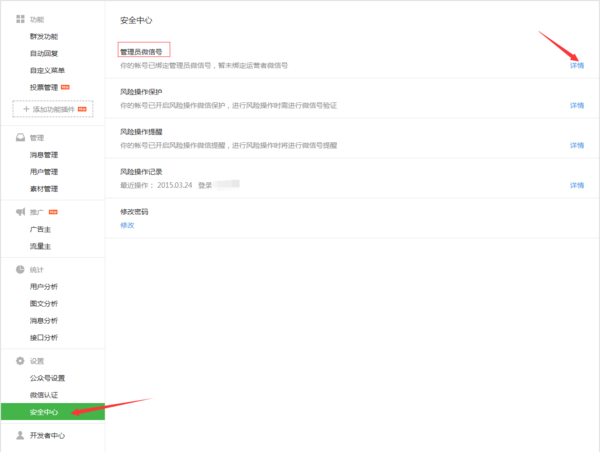600x452 pixels.
Task: Click the 修改 password link
Action: click(x=127, y=225)
